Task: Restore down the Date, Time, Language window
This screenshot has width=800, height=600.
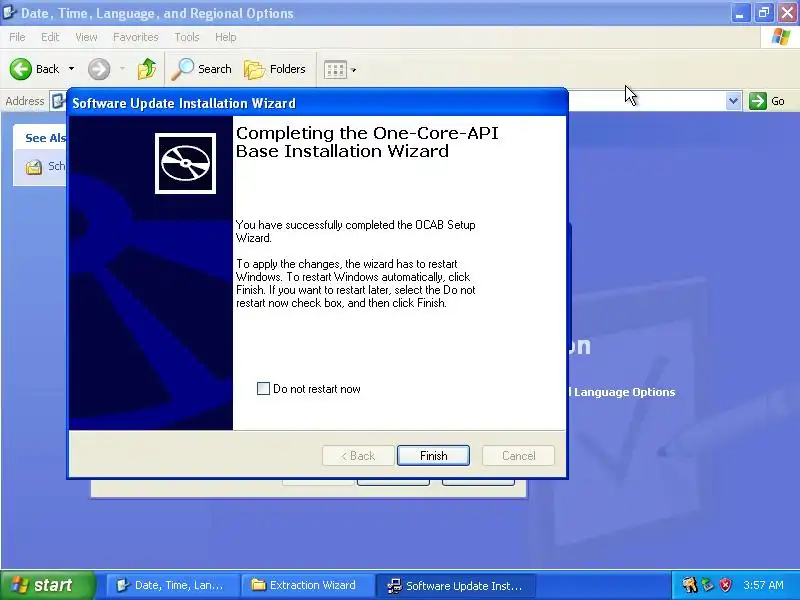Action: [763, 13]
